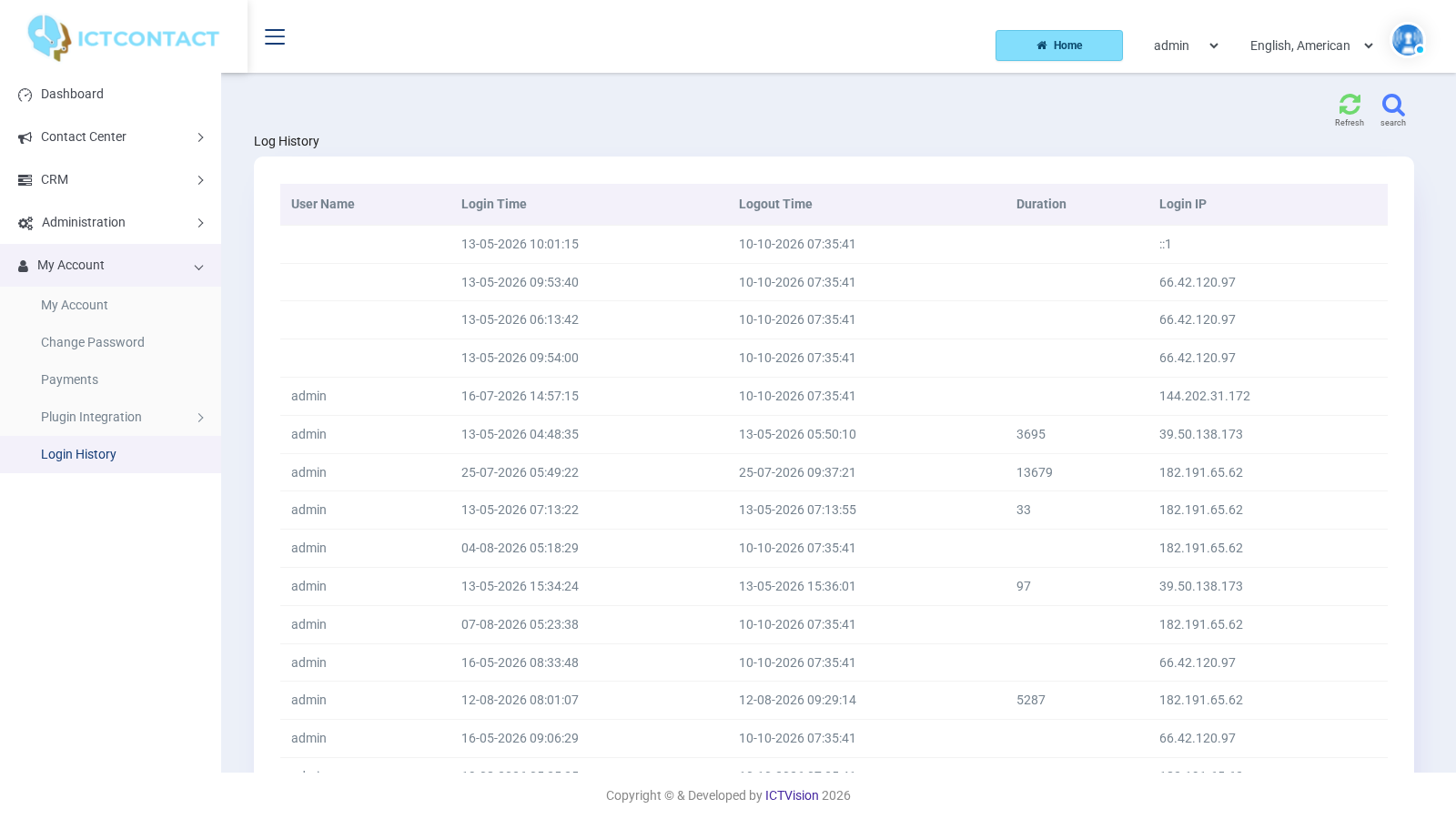Select Change Password in sidebar

tap(93, 342)
